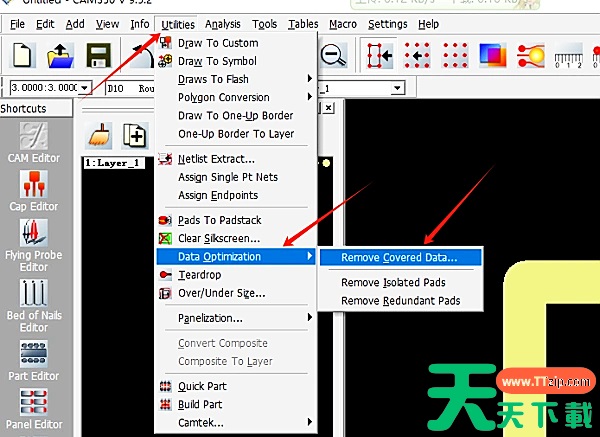Viewport: 600px width, 437px height.
Task: Open the Edit menu
Action: 45,24
